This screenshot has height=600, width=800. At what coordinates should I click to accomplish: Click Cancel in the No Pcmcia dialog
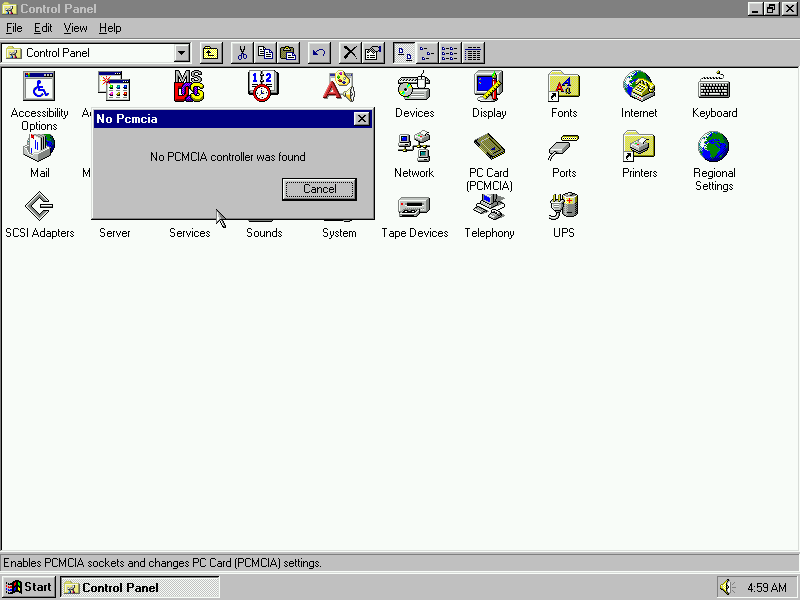(x=319, y=189)
